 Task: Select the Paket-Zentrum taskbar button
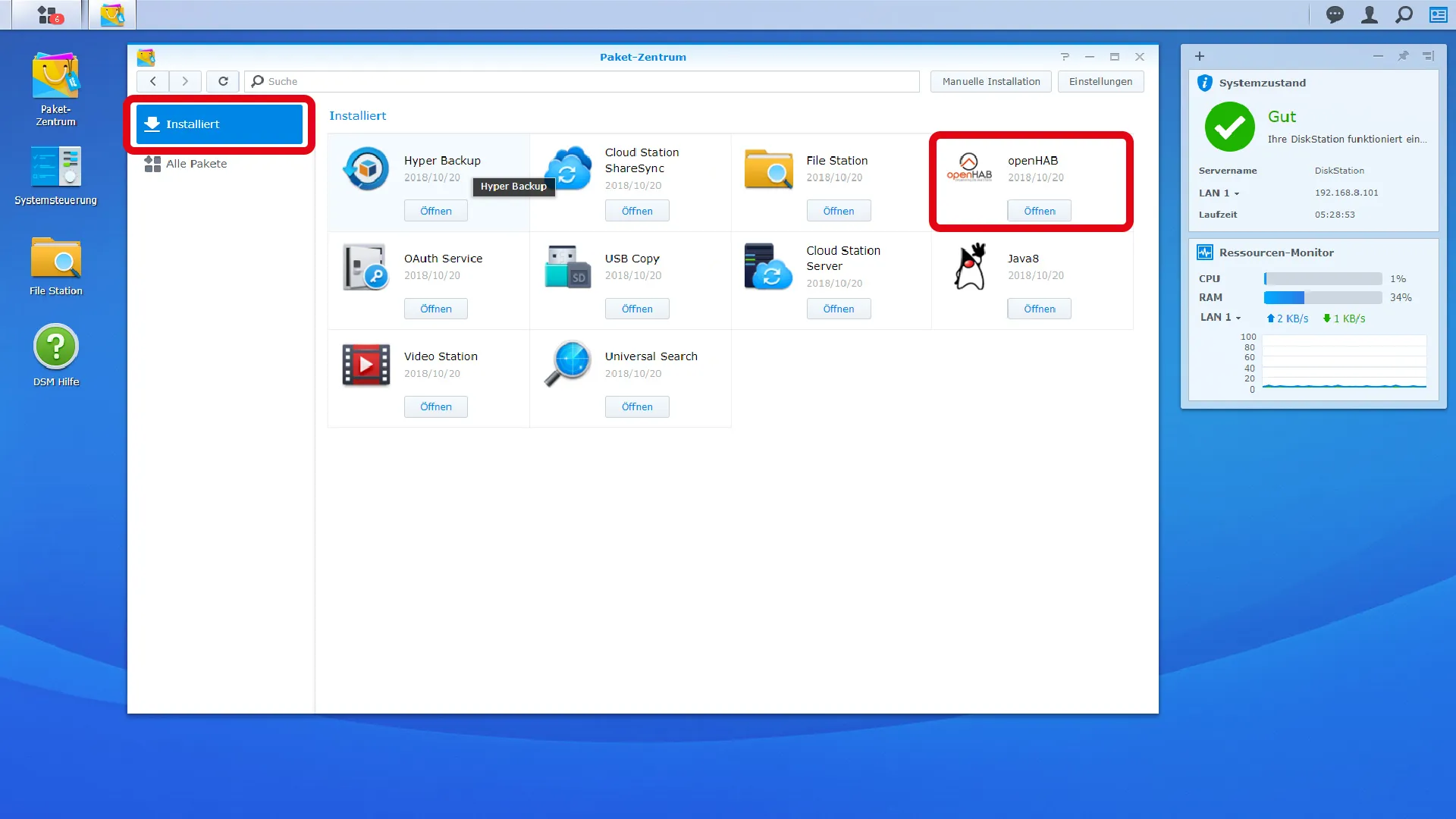[x=112, y=14]
